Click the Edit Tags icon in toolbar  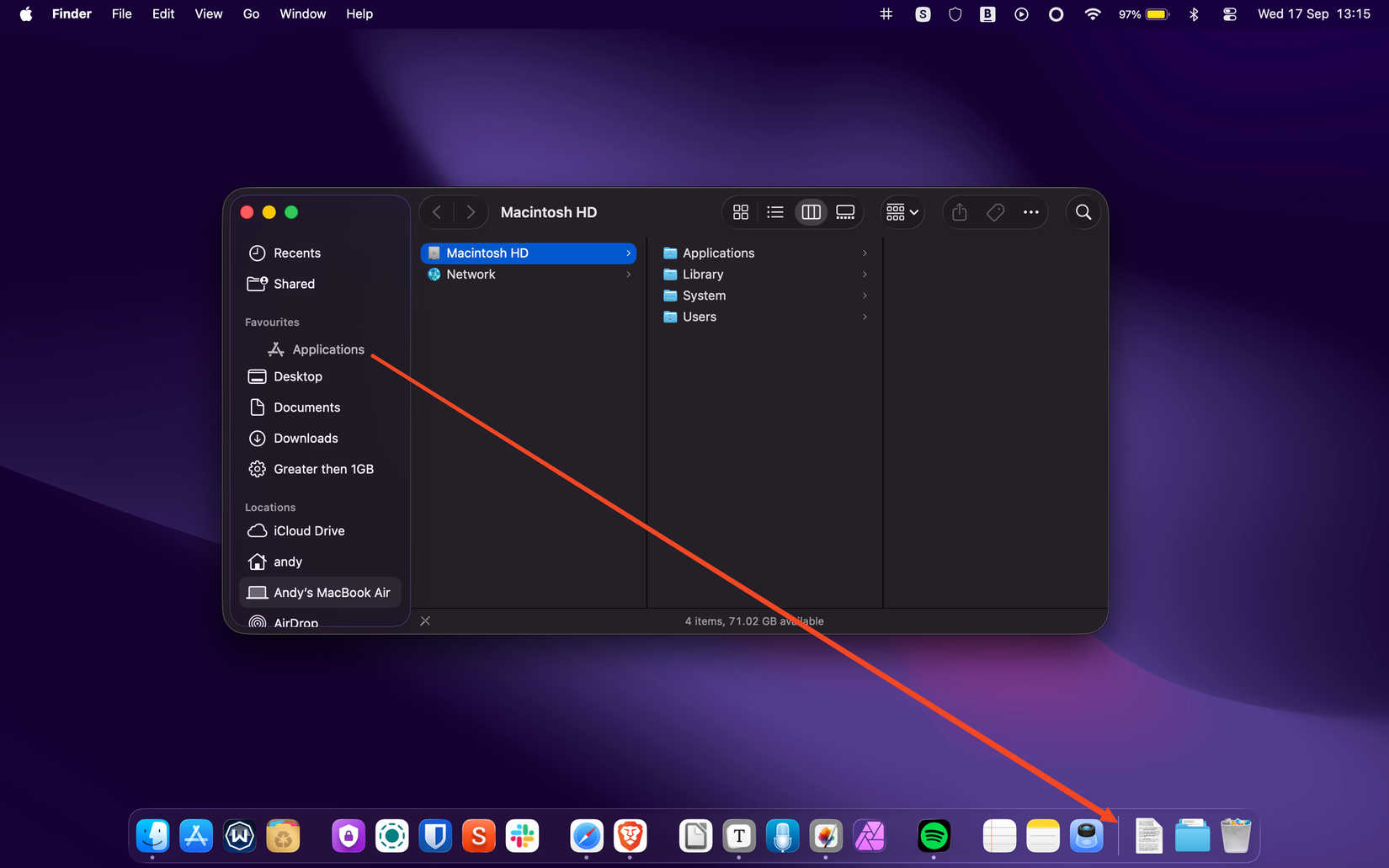tap(995, 212)
